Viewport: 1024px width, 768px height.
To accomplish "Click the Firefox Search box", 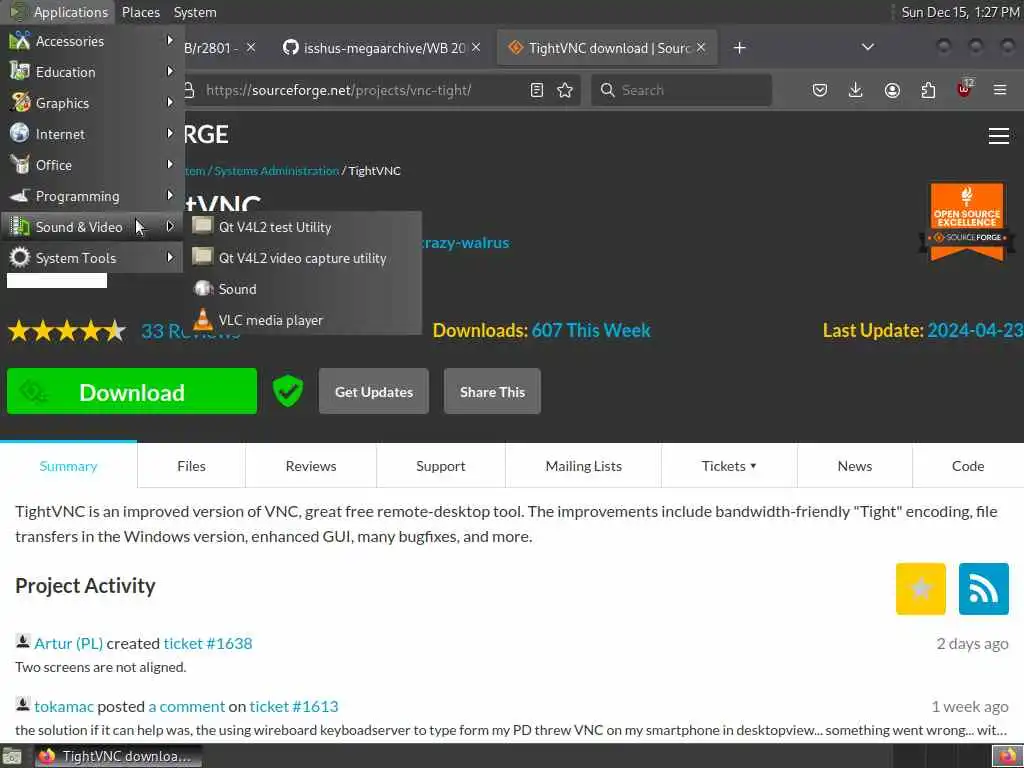I will pyautogui.click(x=681, y=90).
